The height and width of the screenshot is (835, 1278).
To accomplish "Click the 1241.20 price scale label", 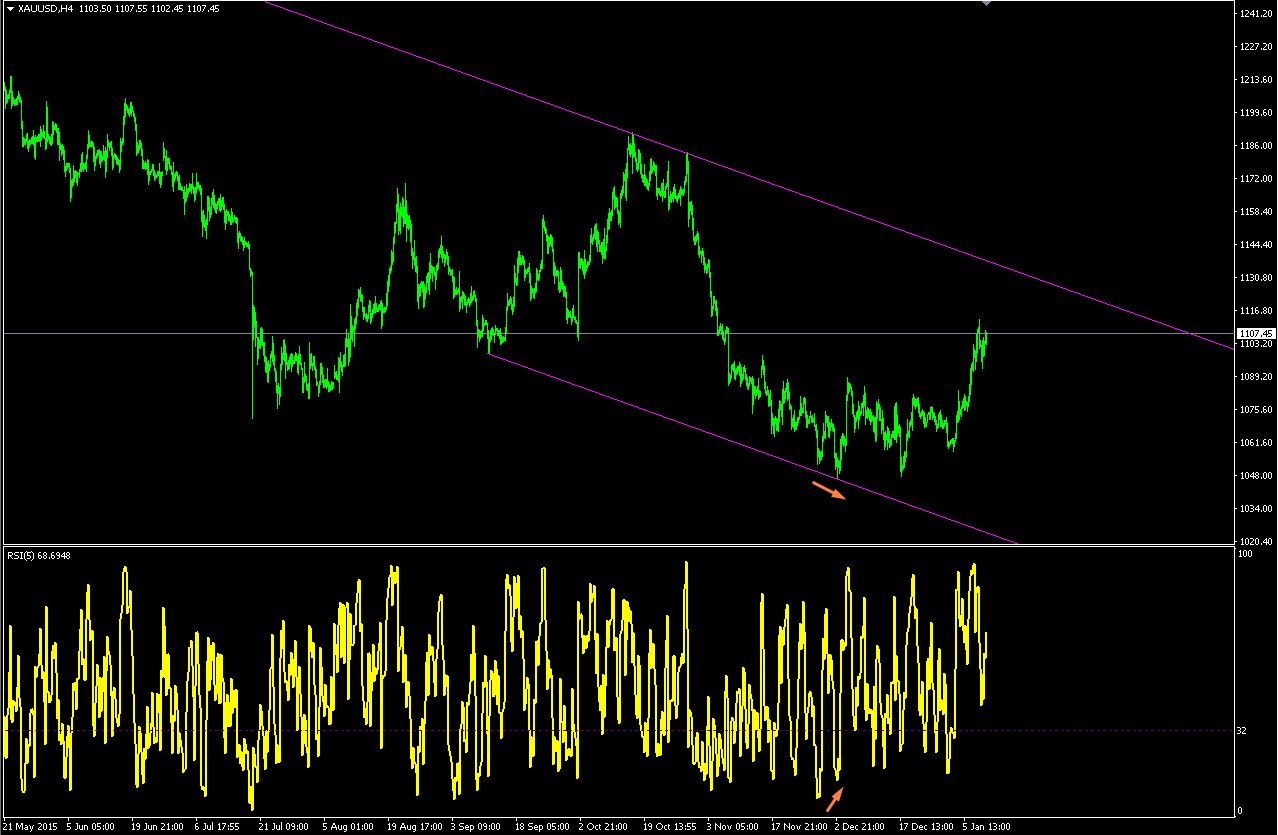I will [1255, 14].
